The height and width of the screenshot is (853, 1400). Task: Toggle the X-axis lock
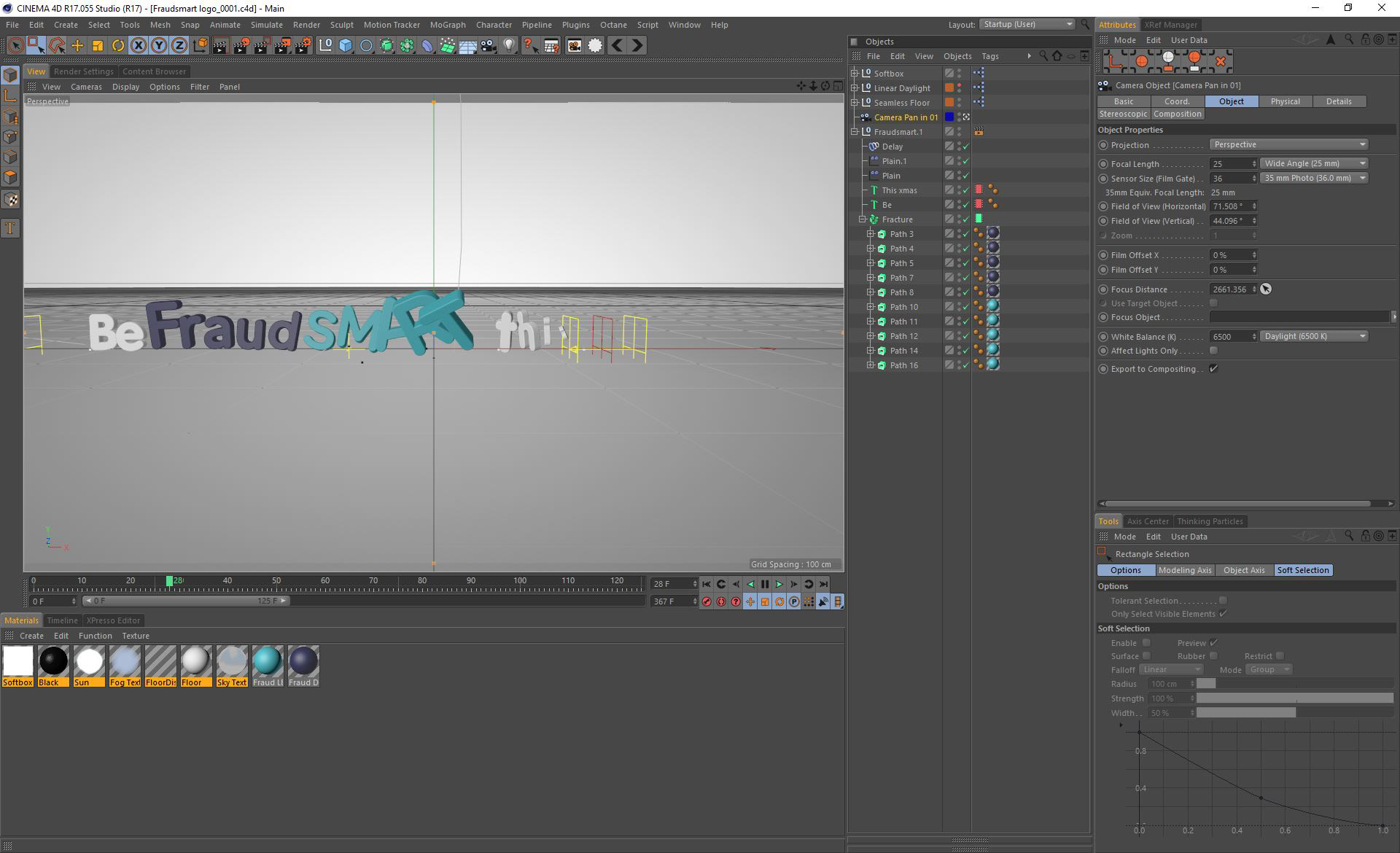pos(139,45)
